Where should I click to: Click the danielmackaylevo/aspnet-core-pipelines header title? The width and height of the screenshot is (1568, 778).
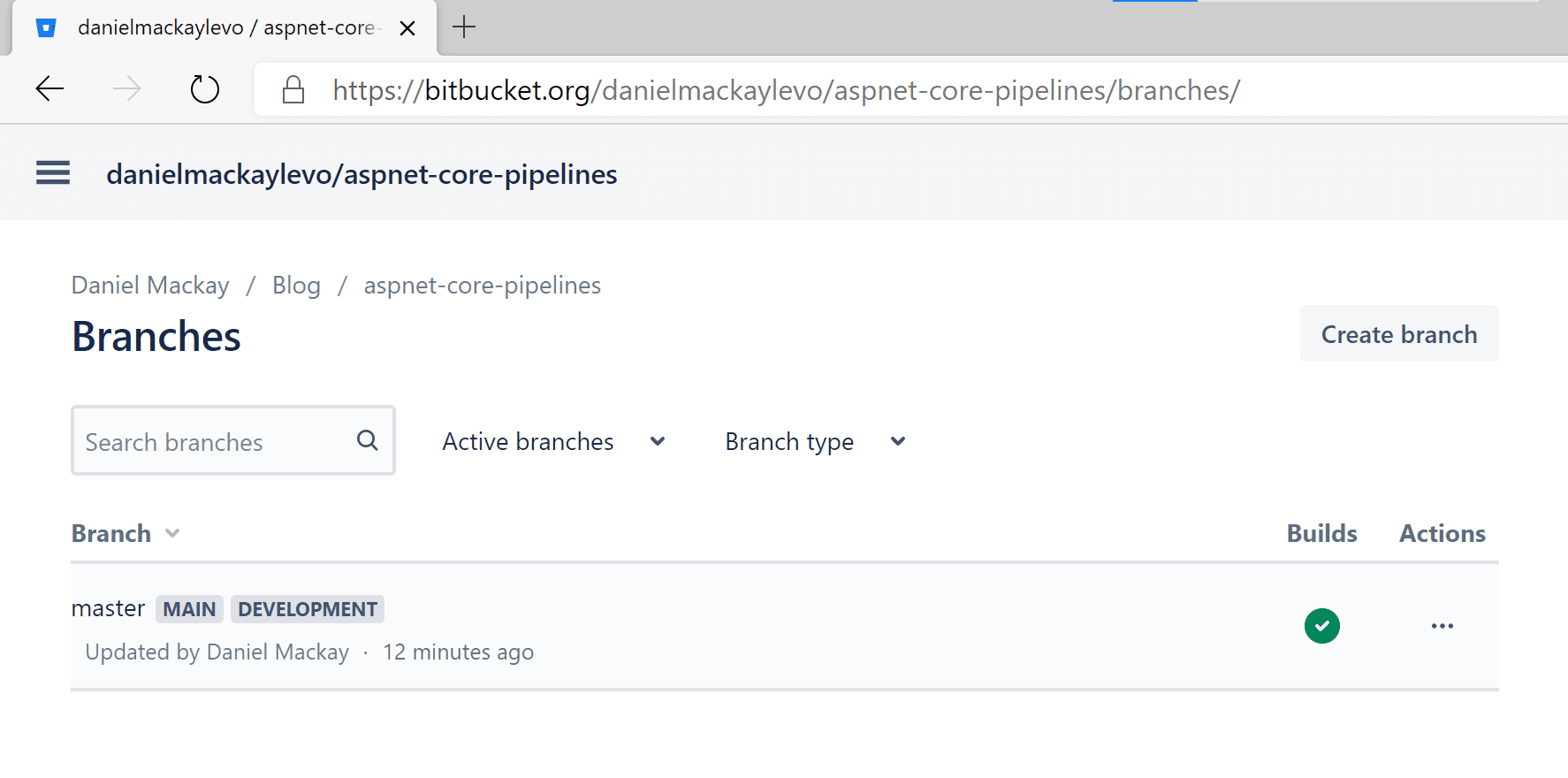click(362, 174)
